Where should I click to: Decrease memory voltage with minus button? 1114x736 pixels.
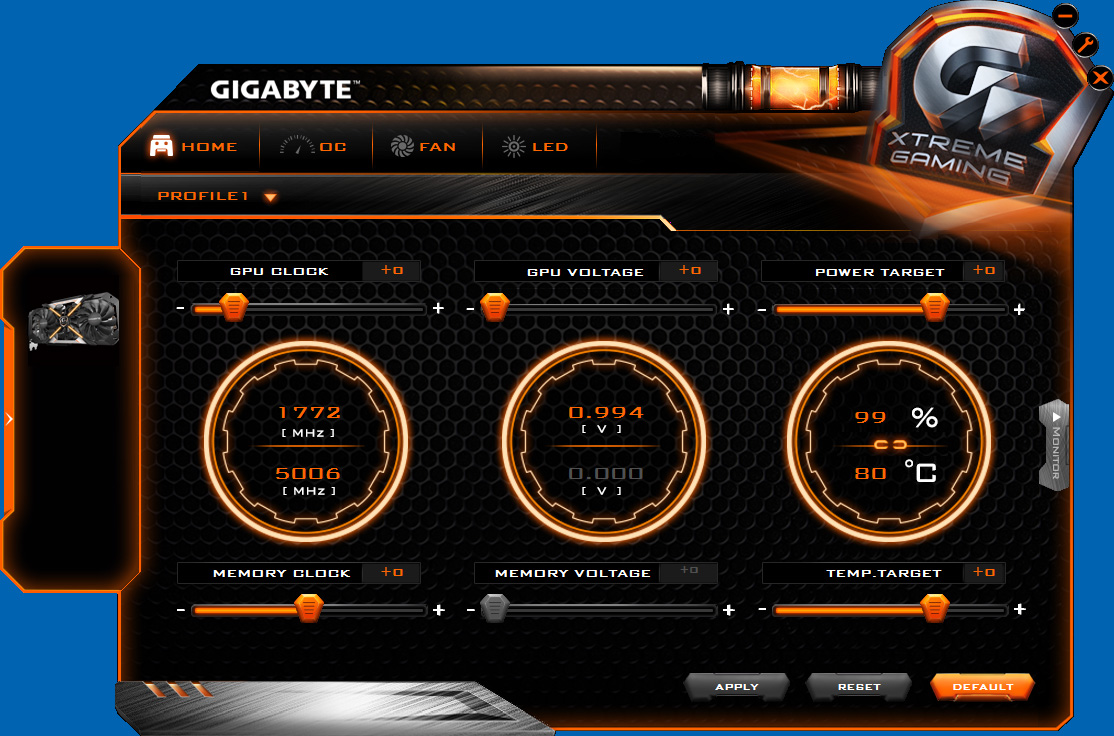tap(470, 610)
